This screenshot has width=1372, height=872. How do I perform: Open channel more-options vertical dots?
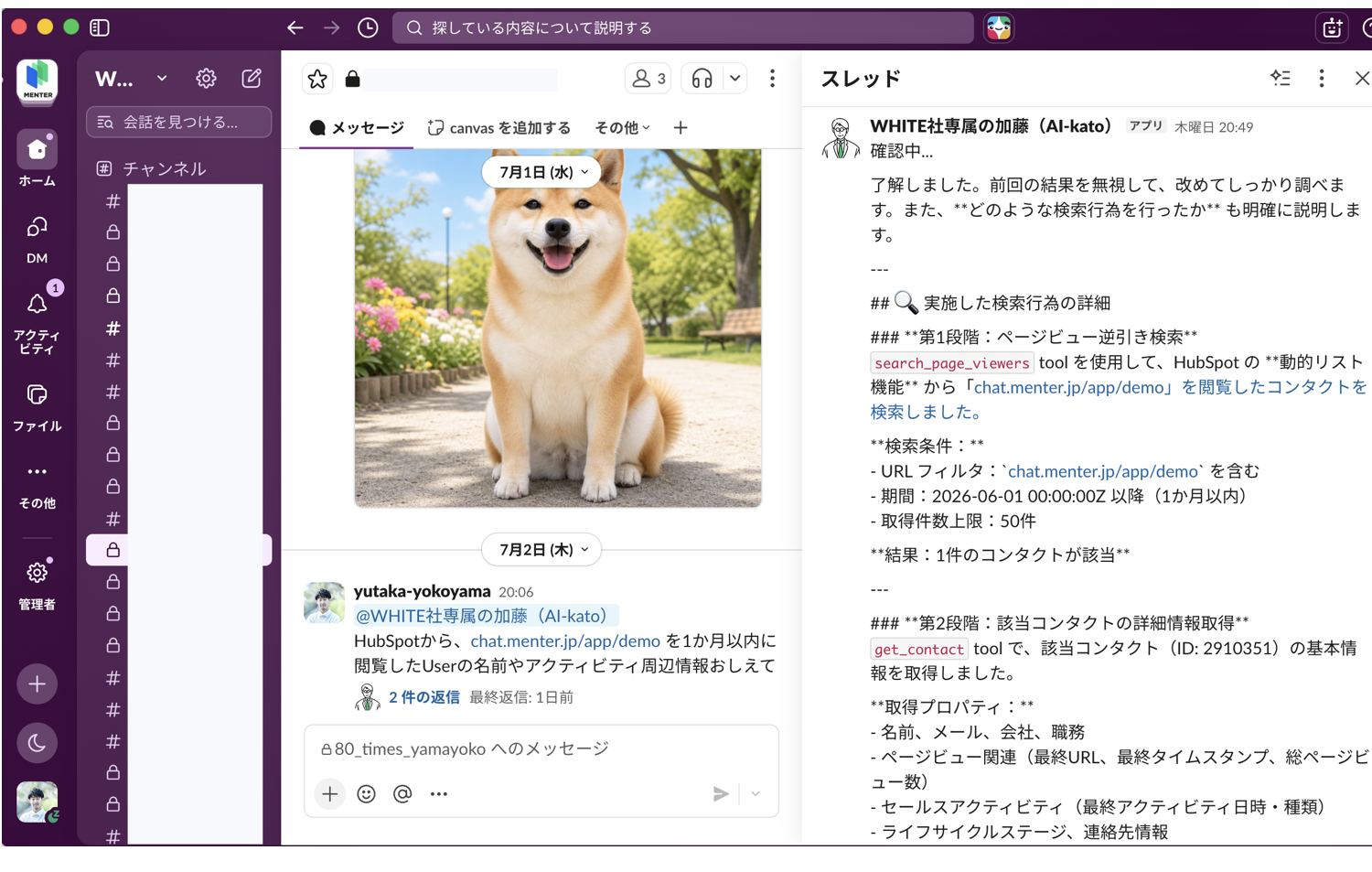[773, 79]
